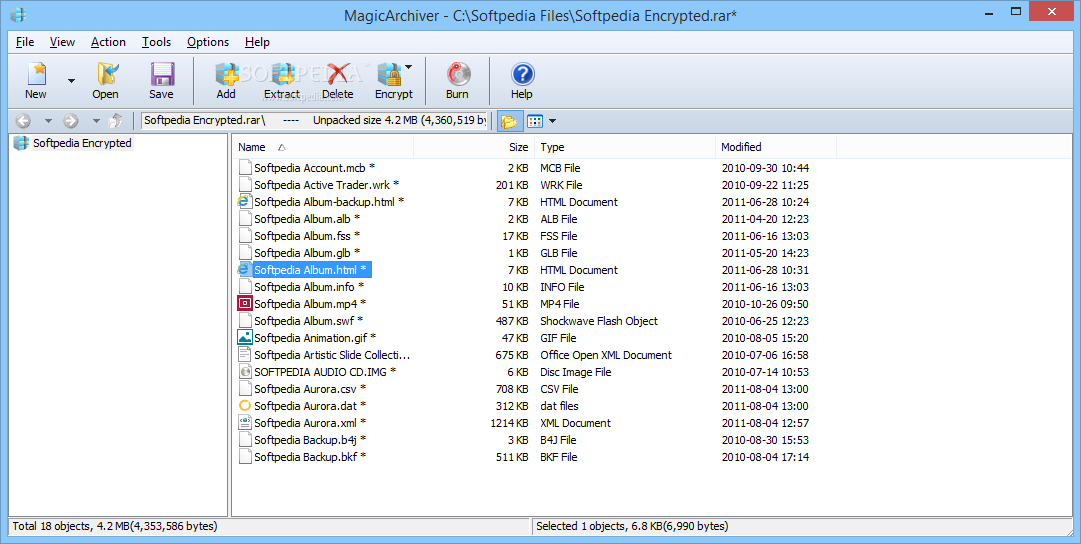1081x544 pixels.
Task: Click the Selected 1 objects status text
Action: pyautogui.click(x=632, y=526)
